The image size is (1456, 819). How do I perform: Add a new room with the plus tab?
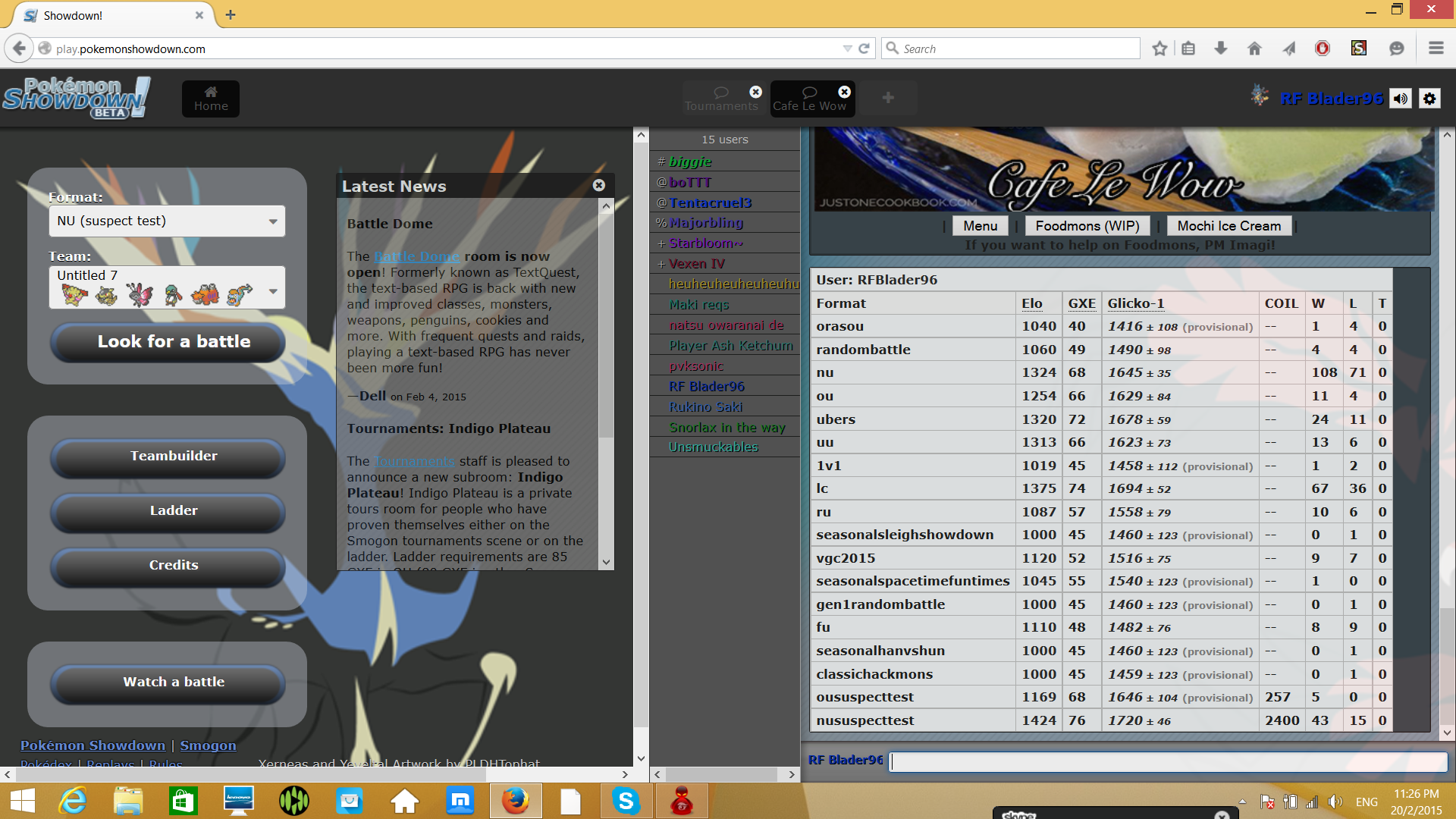click(x=888, y=98)
